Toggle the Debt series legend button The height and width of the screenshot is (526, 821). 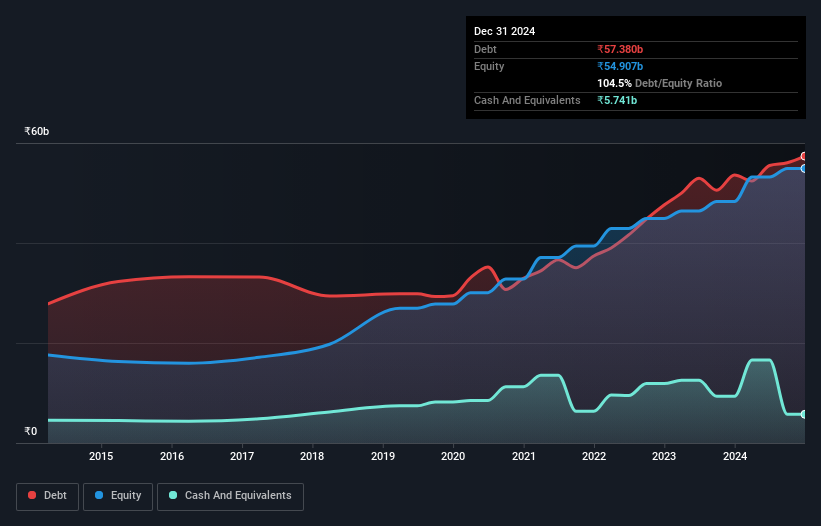[x=48, y=496]
